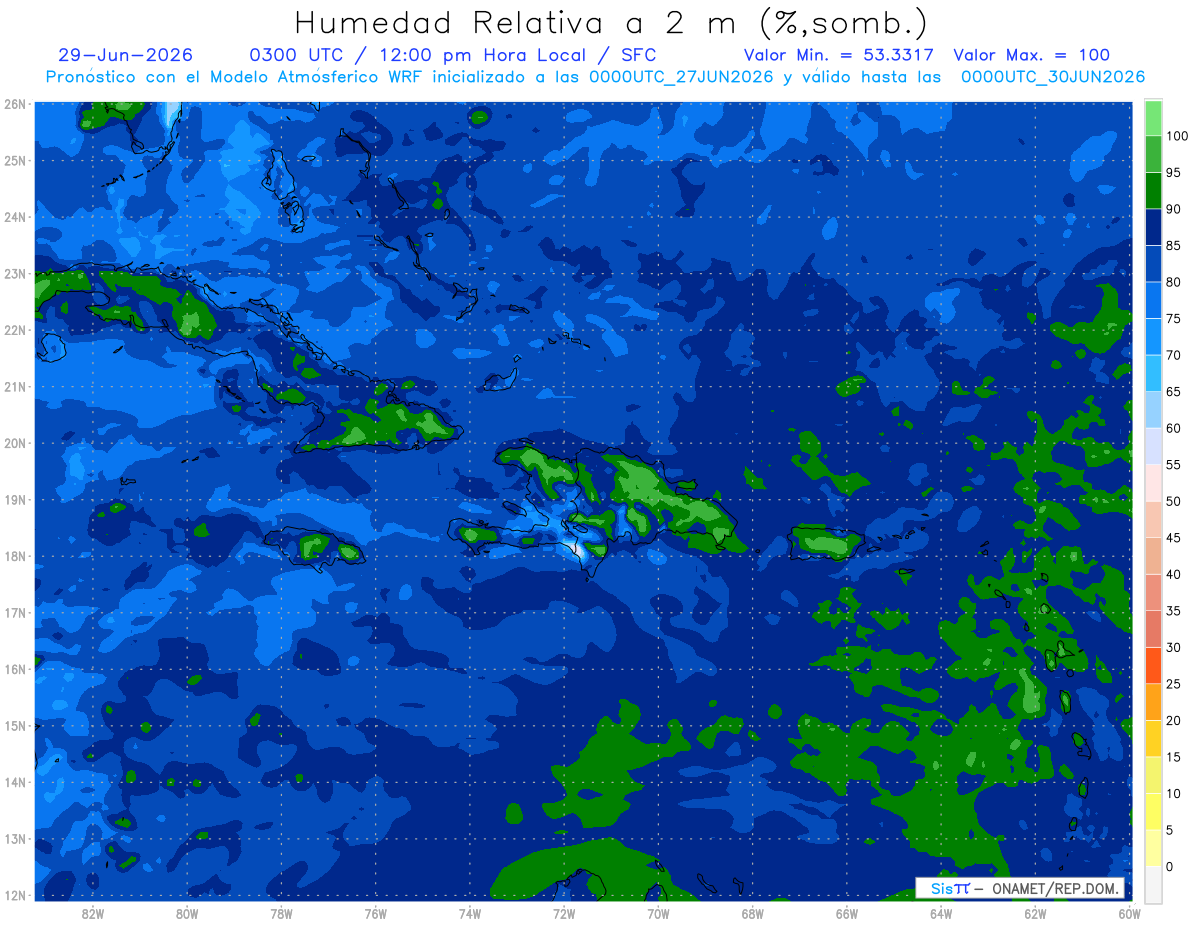Pick the orange-red swatch between 25 and 30
Image resolution: width=1200 pixels, height=927 pixels.
(x=1153, y=665)
